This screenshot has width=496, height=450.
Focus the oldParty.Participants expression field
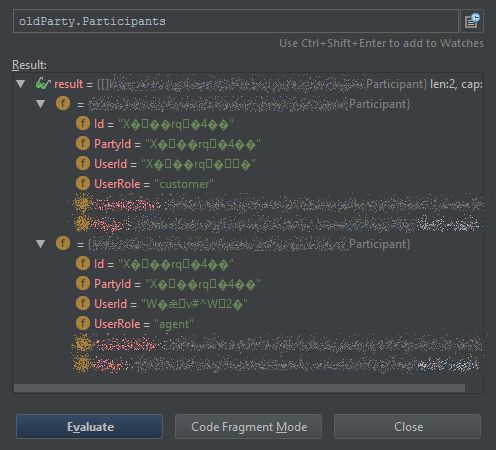(236, 21)
